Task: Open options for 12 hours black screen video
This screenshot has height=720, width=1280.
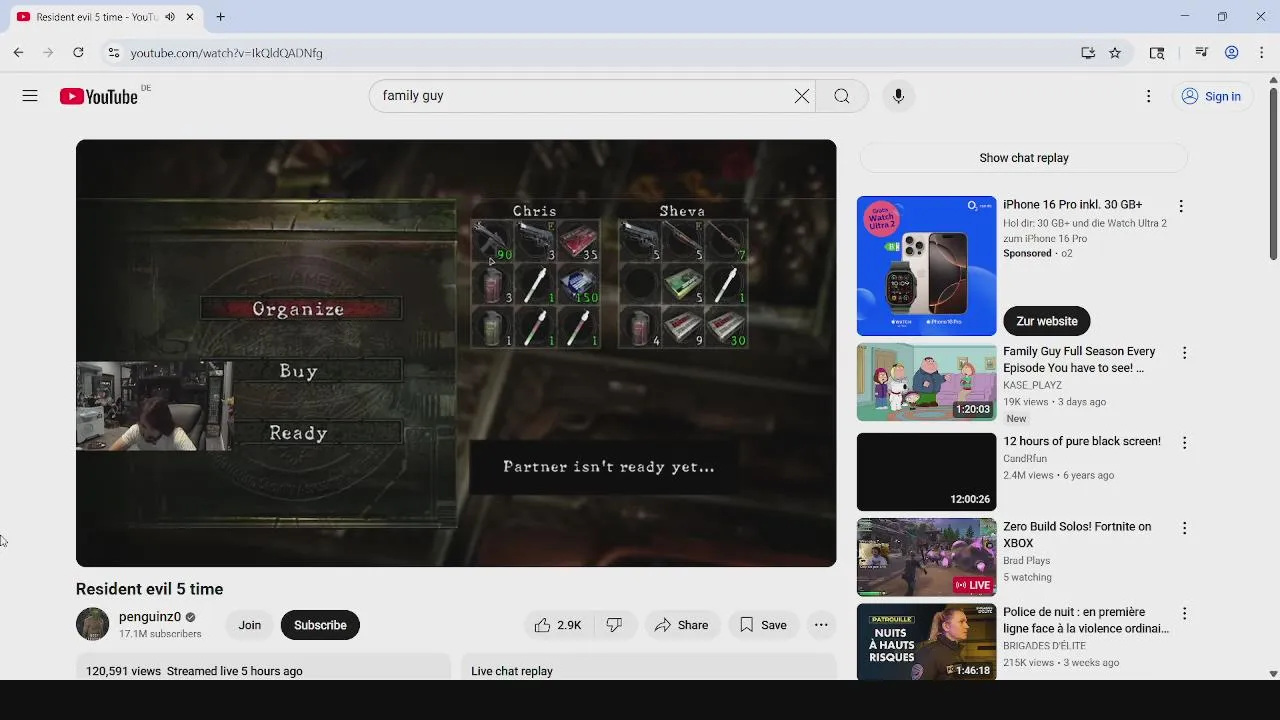Action: point(1184,442)
